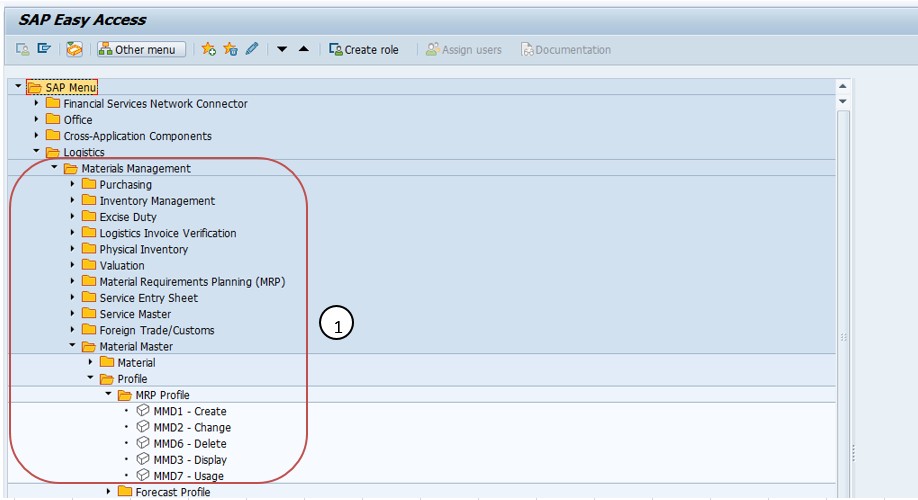Click tree scrollbar up arrow

tap(843, 86)
